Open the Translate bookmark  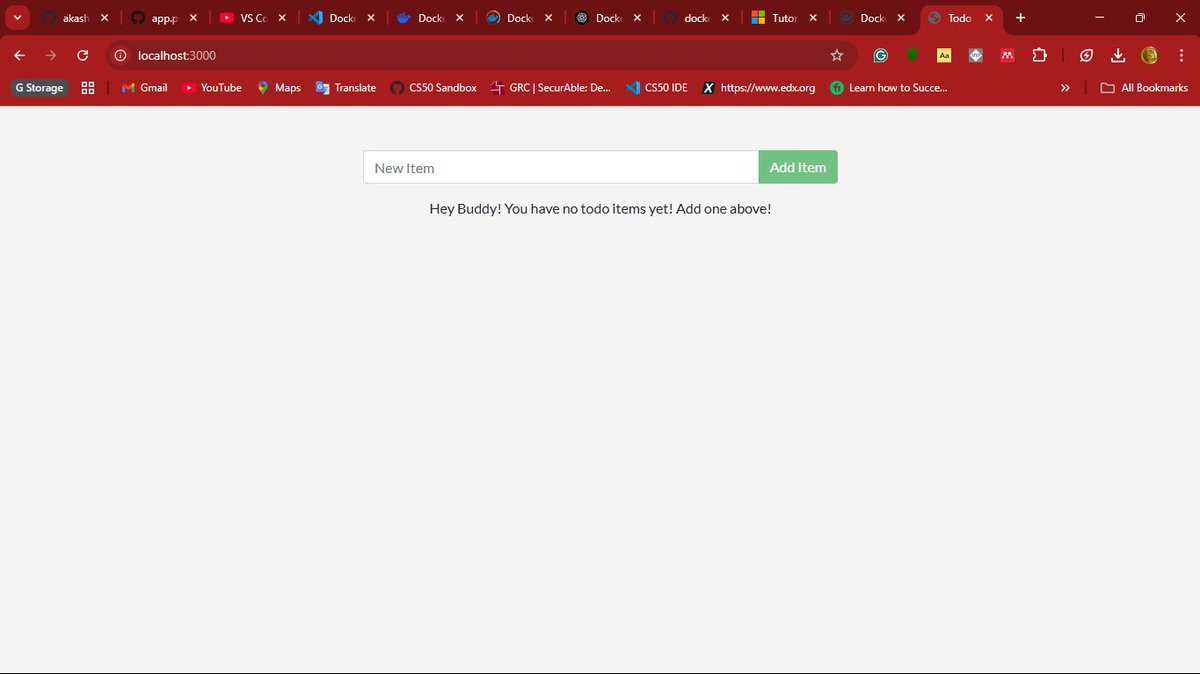[x=346, y=88]
